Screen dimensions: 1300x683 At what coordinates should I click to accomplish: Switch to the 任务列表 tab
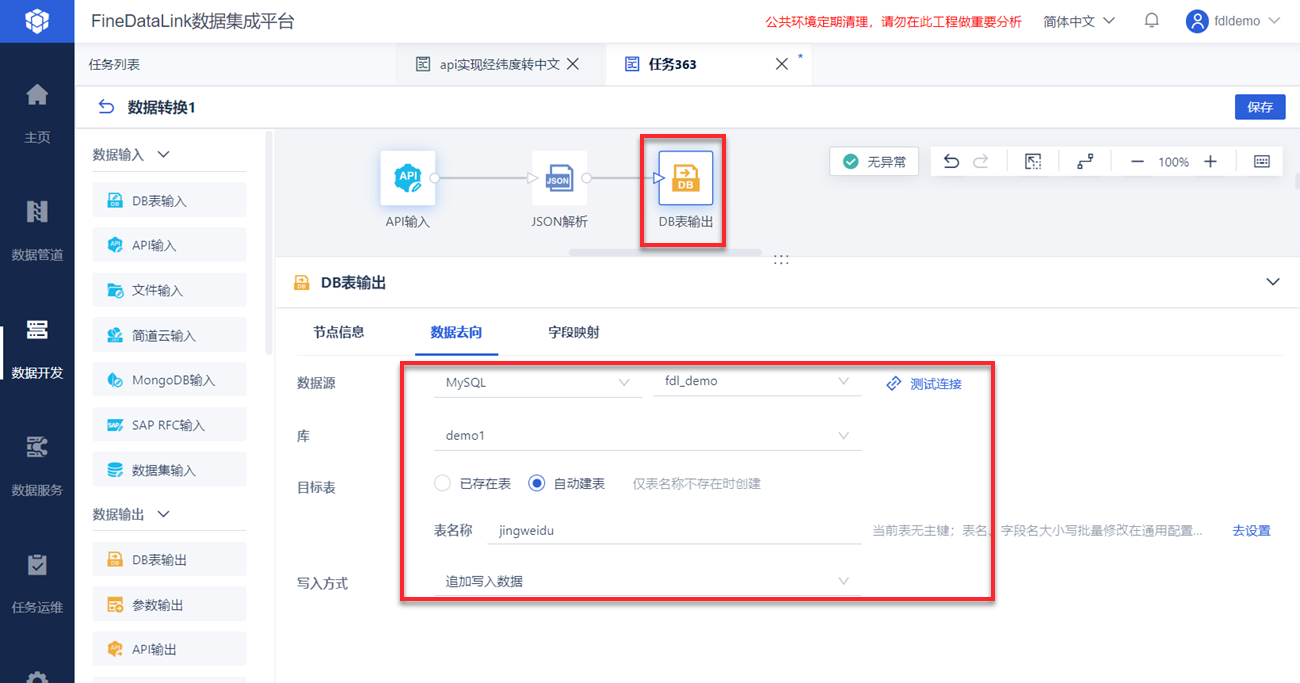tap(114, 64)
